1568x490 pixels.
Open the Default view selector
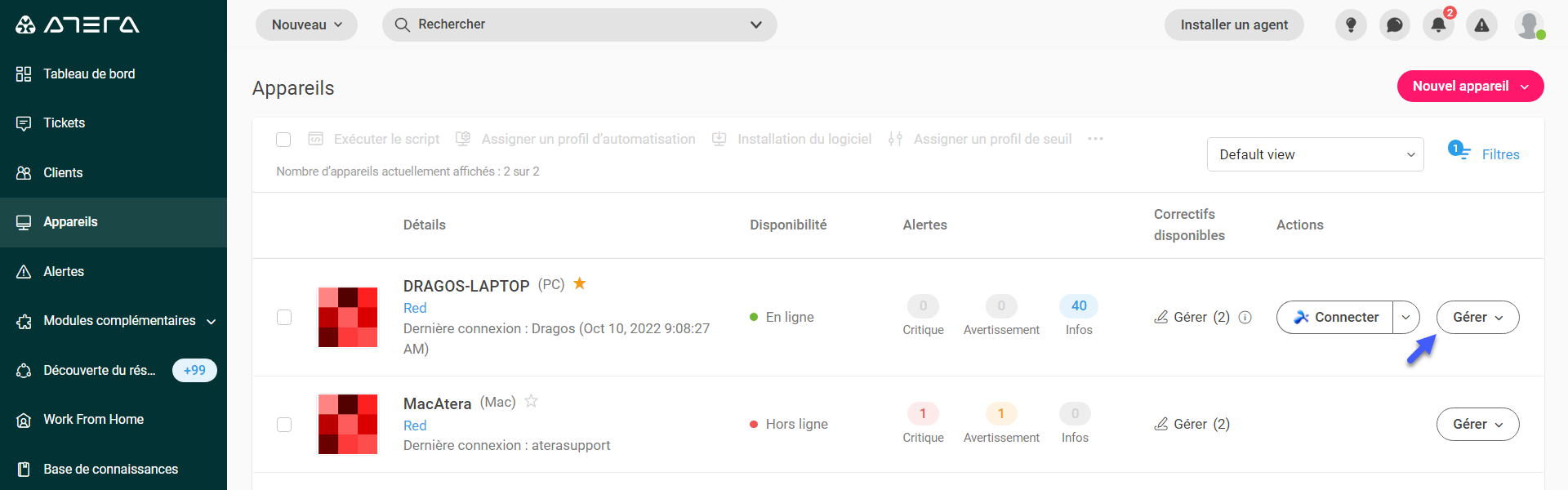click(x=1315, y=154)
